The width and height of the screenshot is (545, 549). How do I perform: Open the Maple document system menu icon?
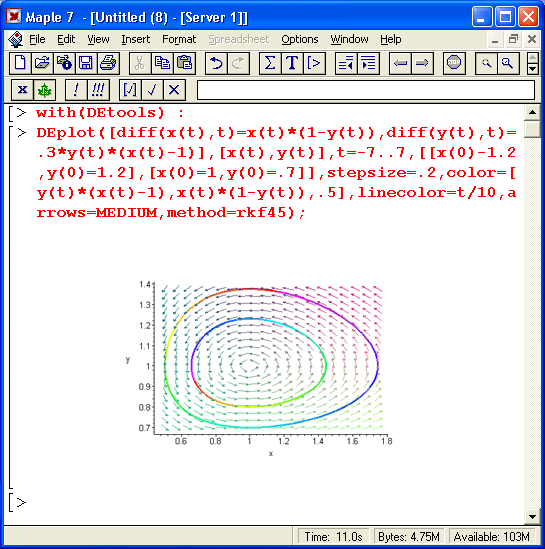tap(15, 39)
